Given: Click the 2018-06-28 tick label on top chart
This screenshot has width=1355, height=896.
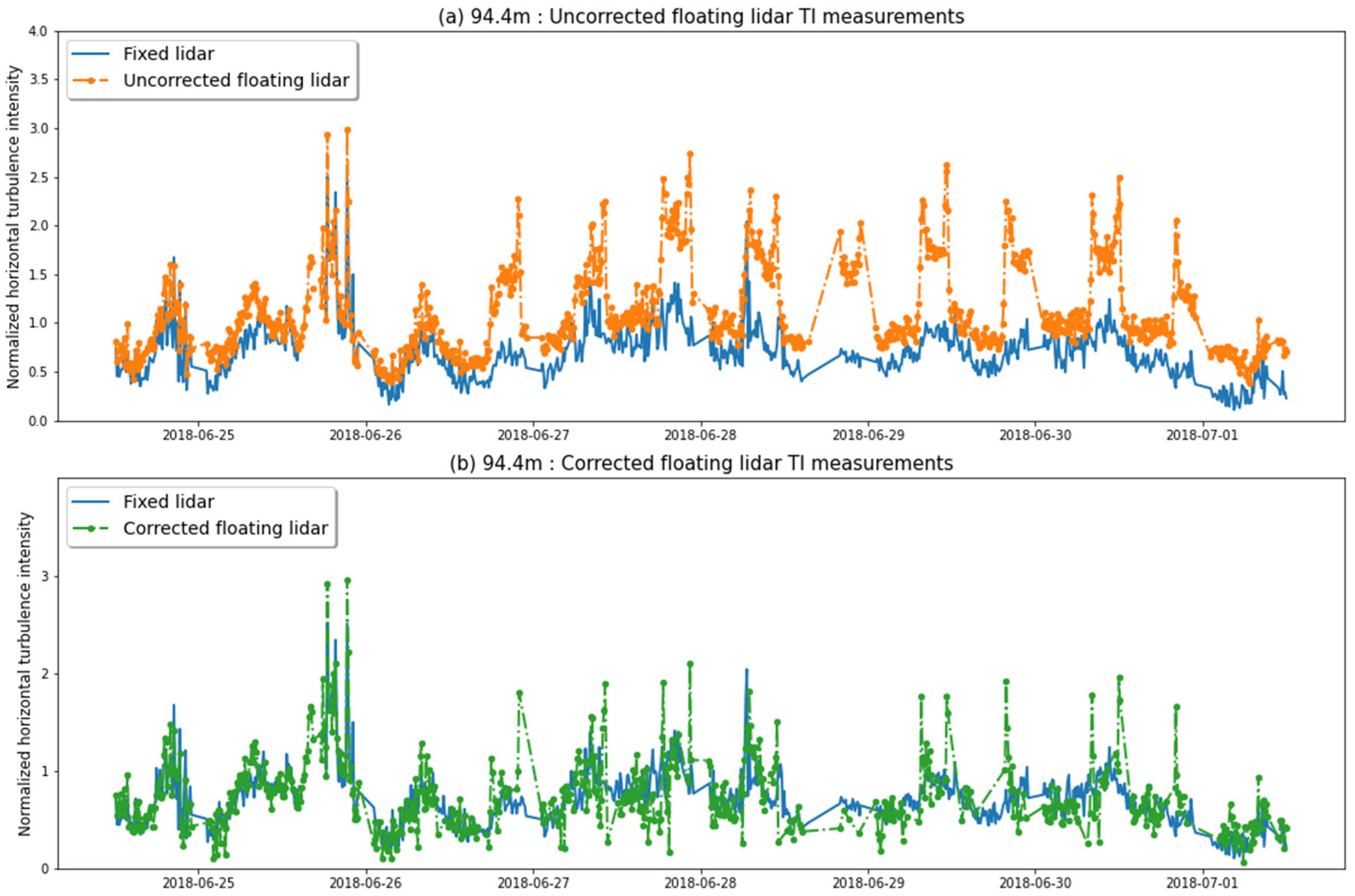Looking at the screenshot, I should 700,436.
